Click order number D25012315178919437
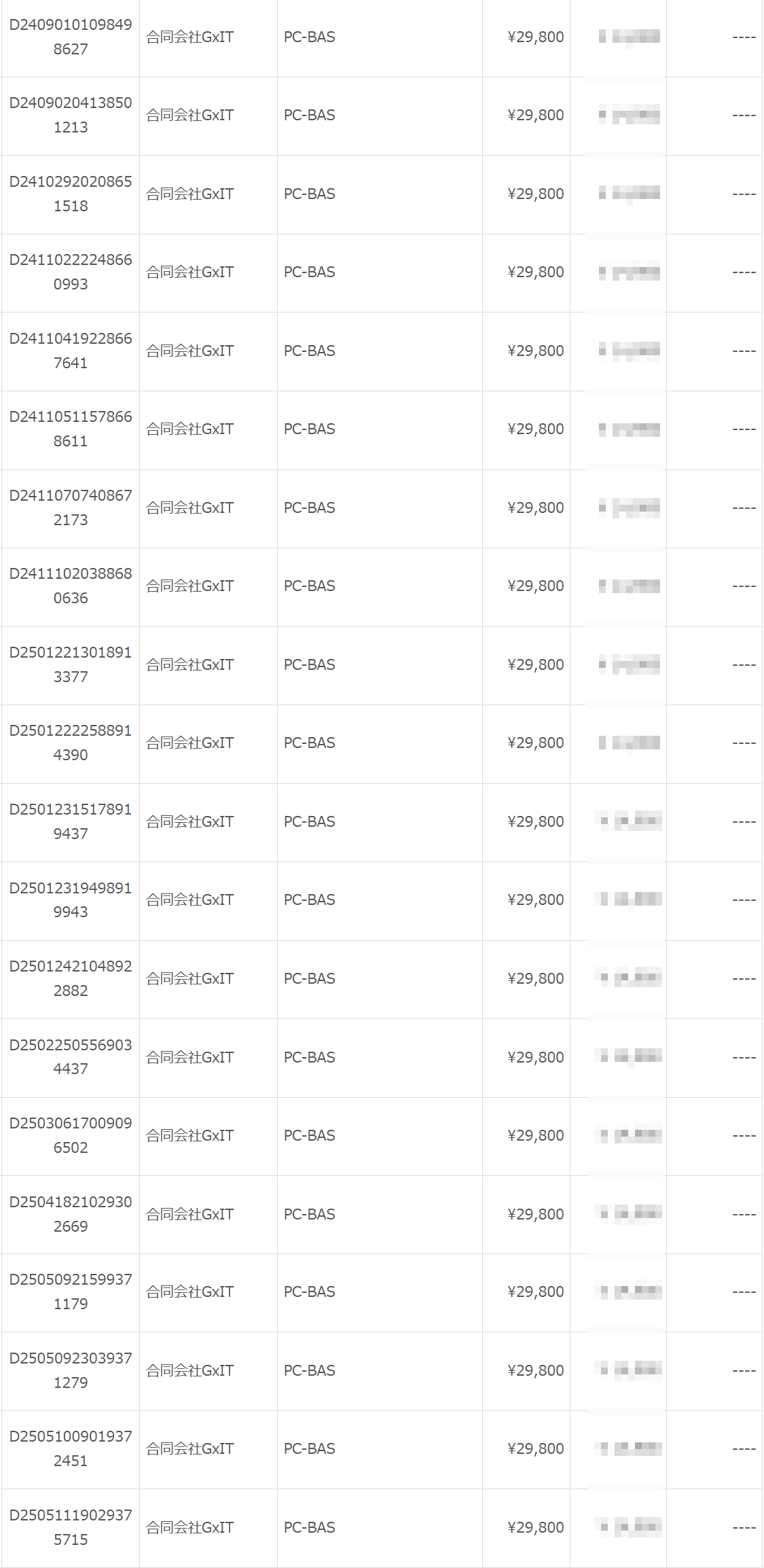This screenshot has height=1568, width=764. tap(71, 821)
